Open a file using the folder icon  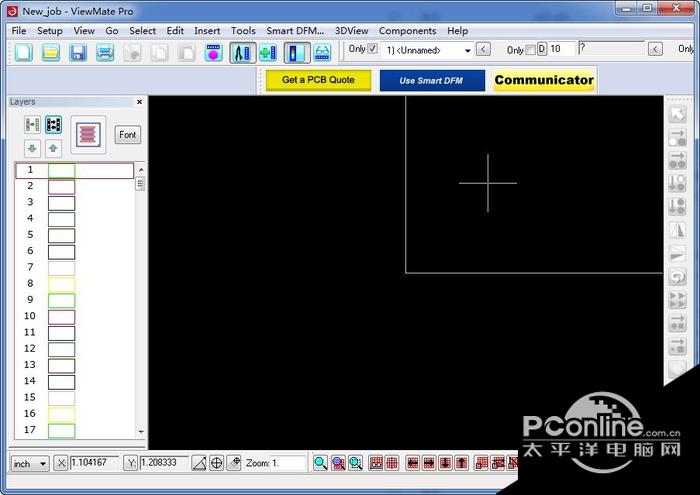click(x=51, y=52)
